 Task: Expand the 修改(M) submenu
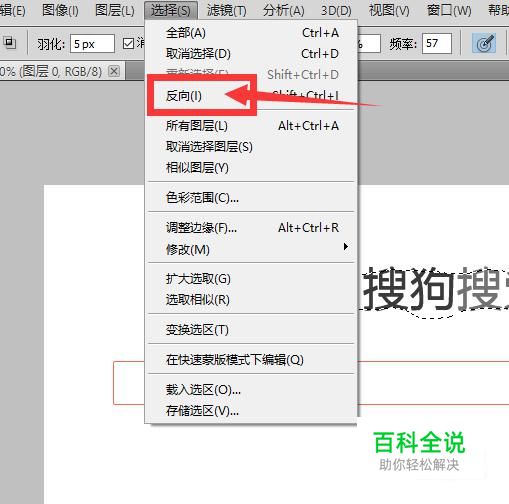point(252,249)
